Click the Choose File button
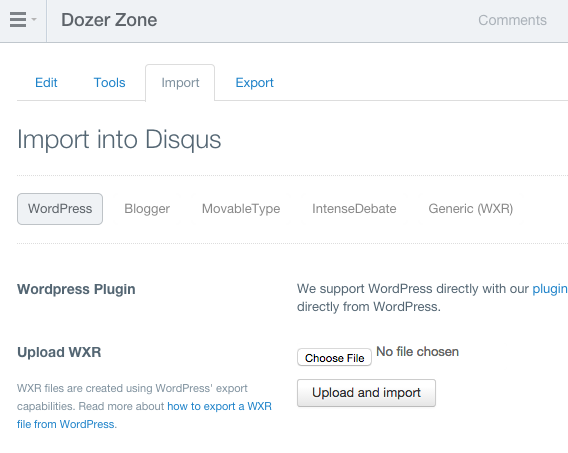This screenshot has width=568, height=453. pyautogui.click(x=334, y=358)
